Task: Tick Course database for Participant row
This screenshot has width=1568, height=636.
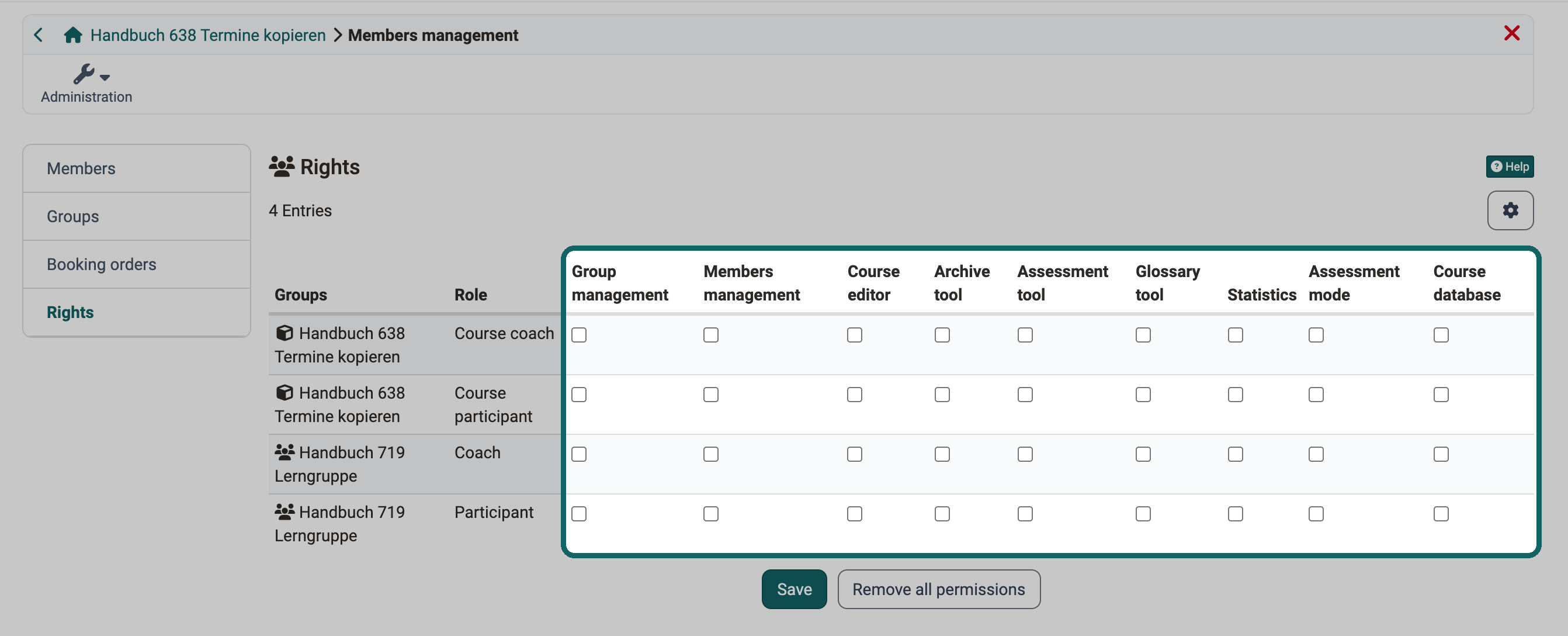Action: click(1441, 514)
